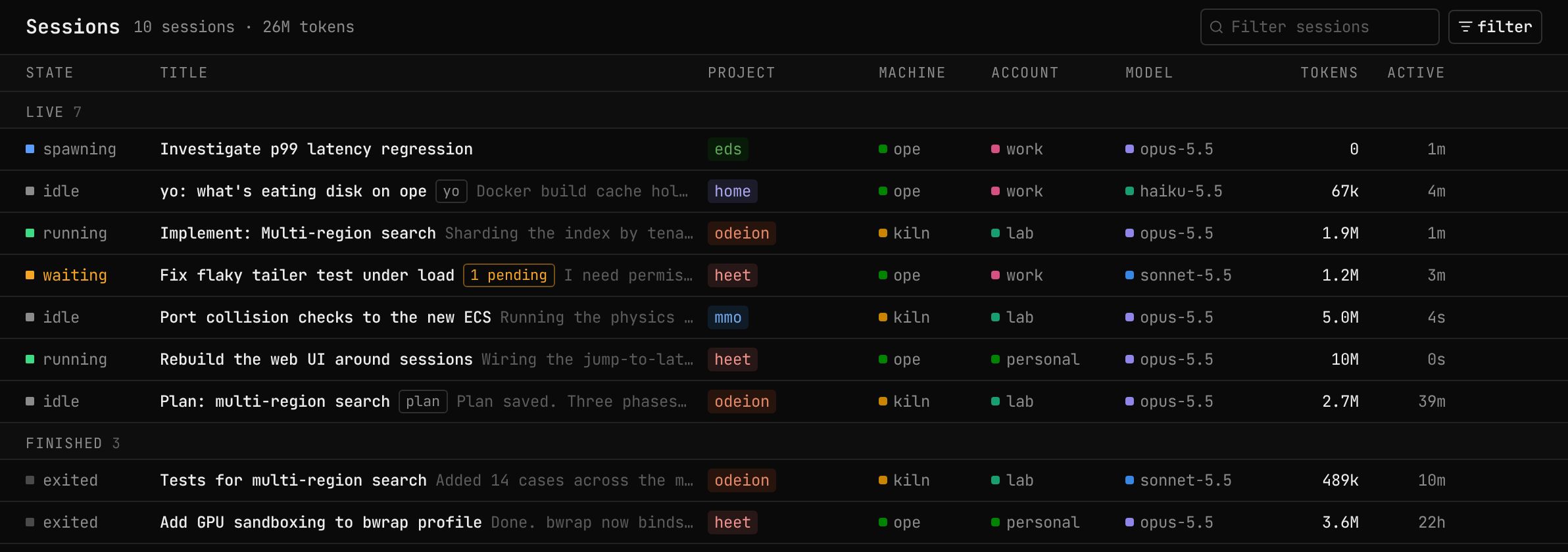
Task: Click sonnet-5.5 model on Fix flaky row
Action: pos(1179,275)
